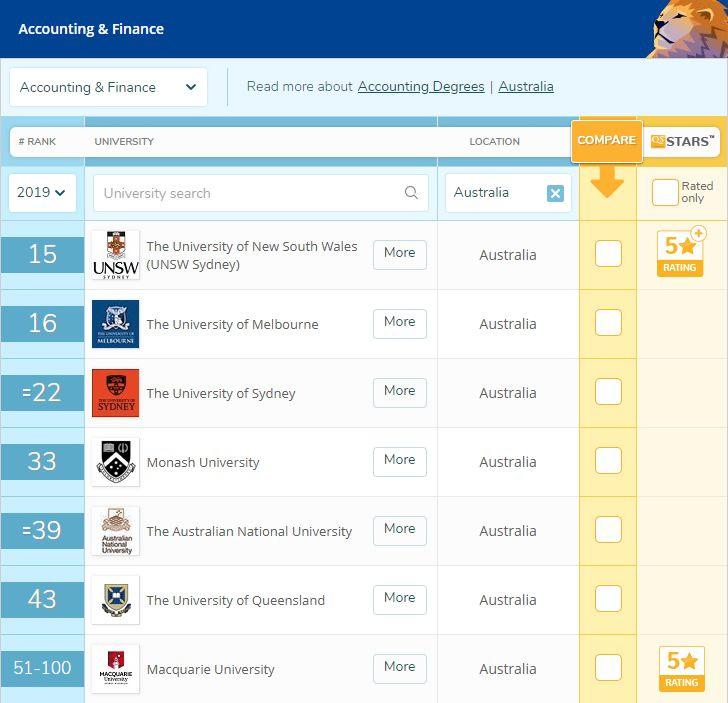Click the Australian National University logo
The image size is (728, 703).
pyautogui.click(x=115, y=531)
